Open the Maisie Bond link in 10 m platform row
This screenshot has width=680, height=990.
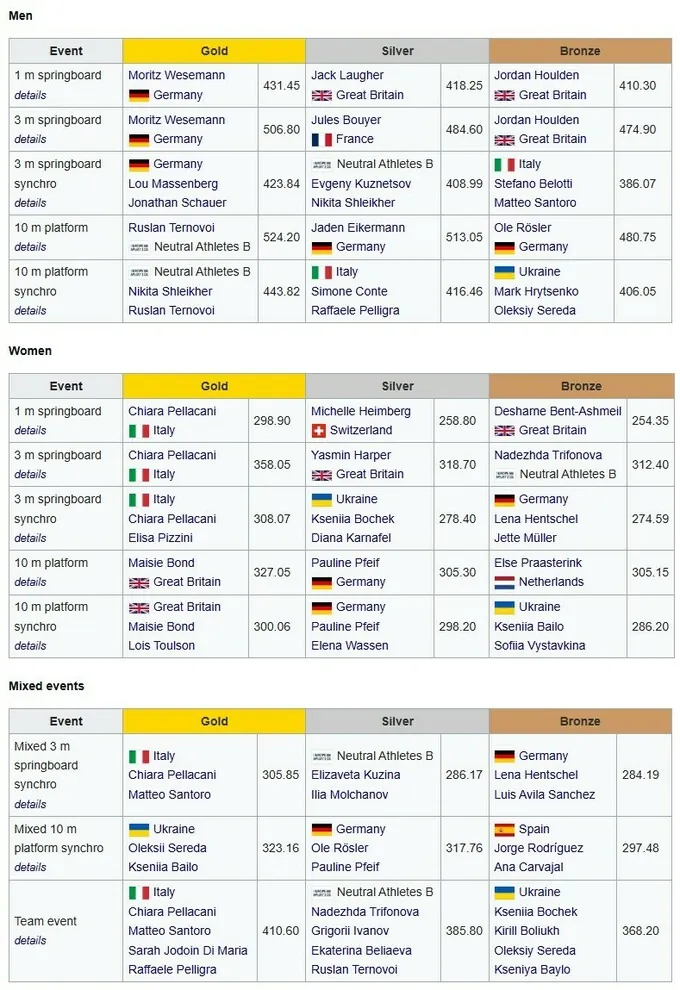(x=161, y=563)
